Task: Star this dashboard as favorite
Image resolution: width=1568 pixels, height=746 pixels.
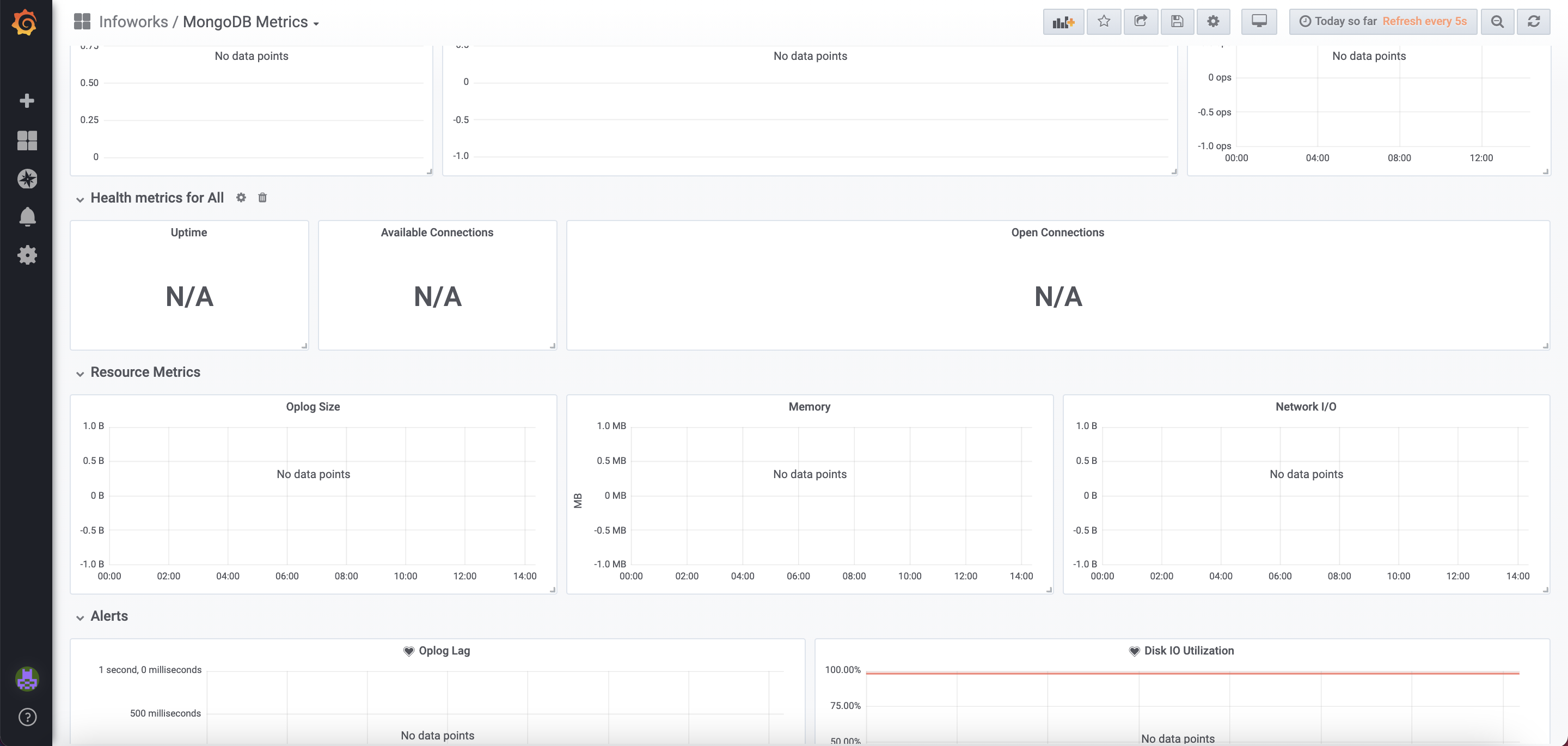Action: (x=1104, y=22)
